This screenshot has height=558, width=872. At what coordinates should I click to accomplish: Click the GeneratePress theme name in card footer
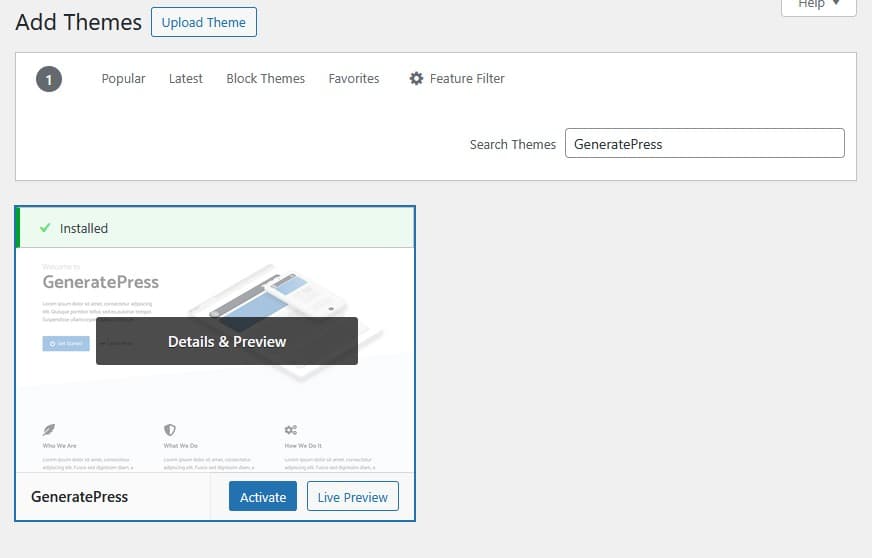click(79, 496)
